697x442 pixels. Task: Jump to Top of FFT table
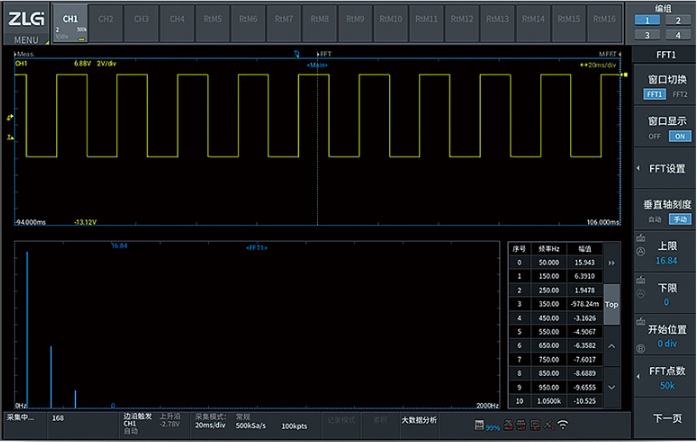click(x=612, y=305)
